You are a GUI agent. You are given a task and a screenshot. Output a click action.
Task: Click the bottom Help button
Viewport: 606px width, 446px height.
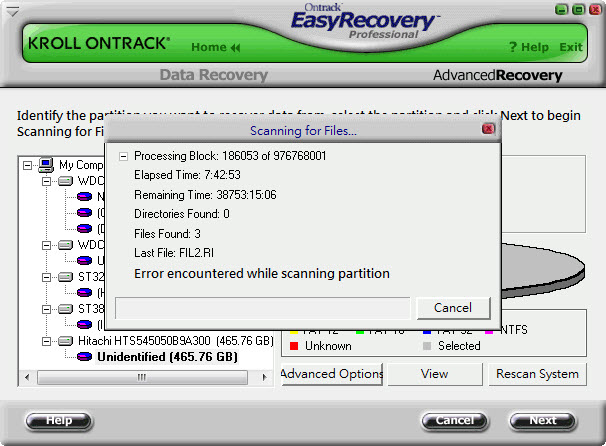pos(59,420)
